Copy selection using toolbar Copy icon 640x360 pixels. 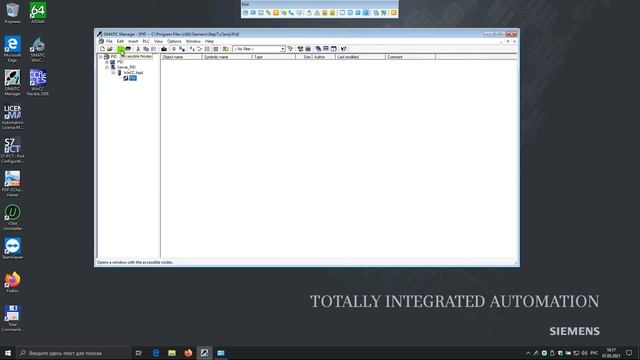(x=146, y=49)
